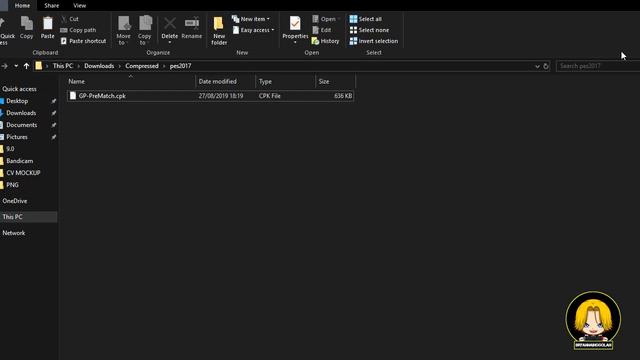Go up one folder level arrow
The image size is (640, 360).
27,66
